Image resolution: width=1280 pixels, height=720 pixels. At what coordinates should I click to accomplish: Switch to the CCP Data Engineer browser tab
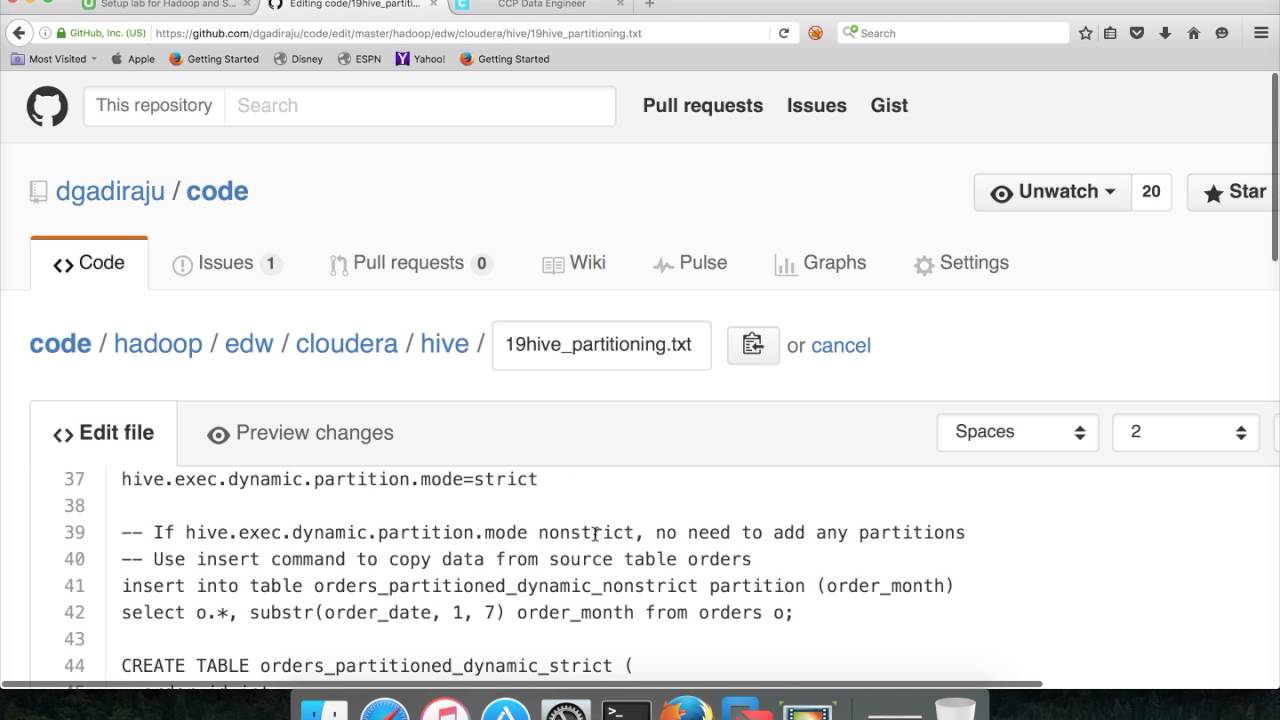click(x=541, y=5)
